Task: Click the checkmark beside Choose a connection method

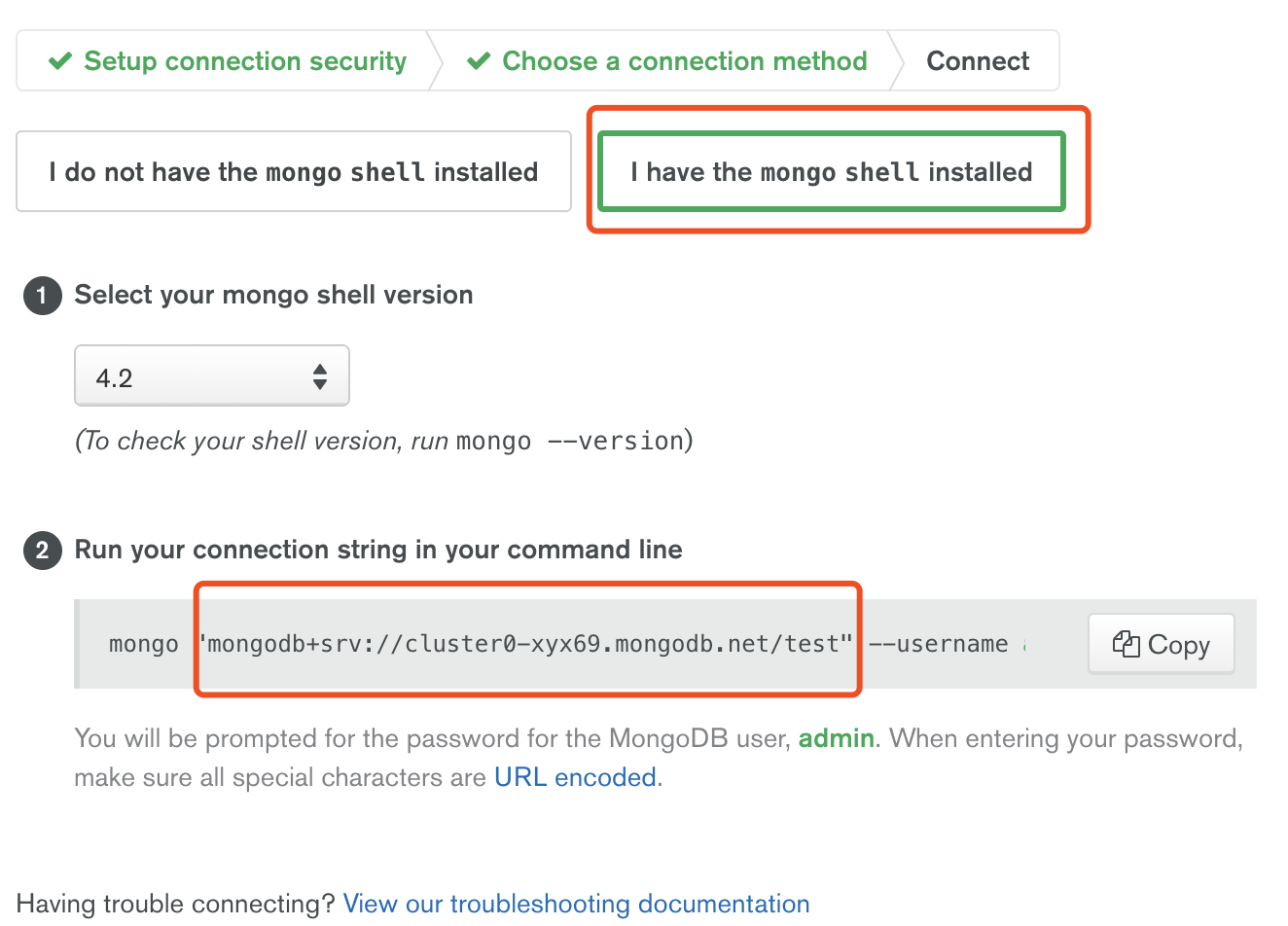Action: [x=479, y=61]
